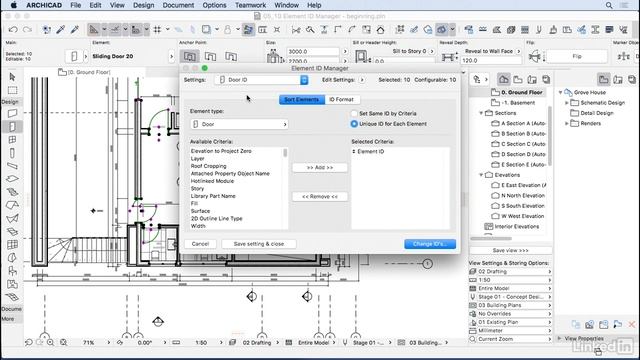Viewport: 640px width, 360px height.
Task: Click the Navigator popup icon left of the arrow
Action: pyautogui.click(x=477, y=80)
